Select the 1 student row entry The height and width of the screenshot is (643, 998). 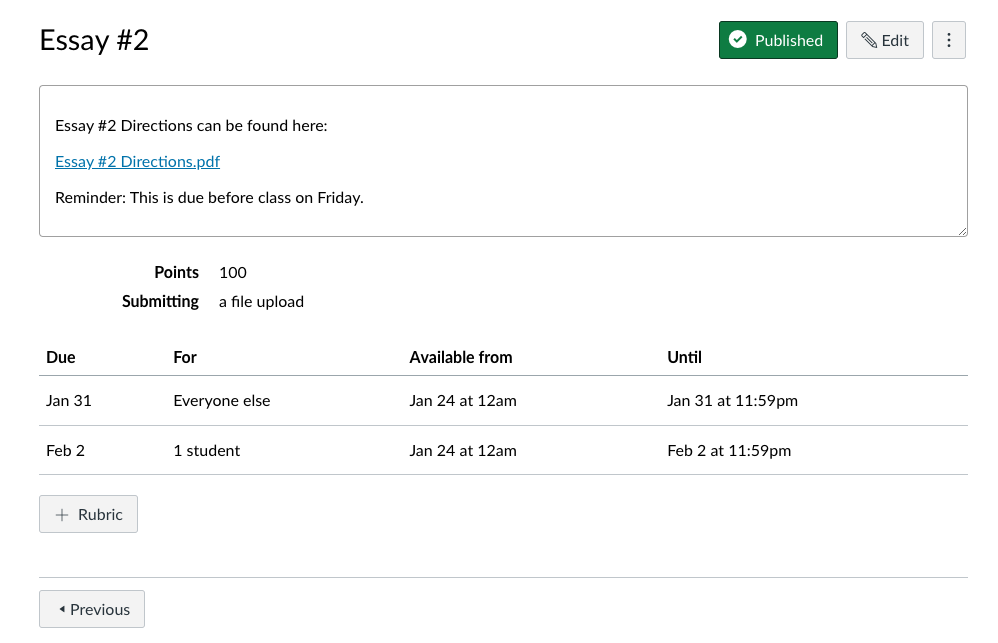point(206,451)
